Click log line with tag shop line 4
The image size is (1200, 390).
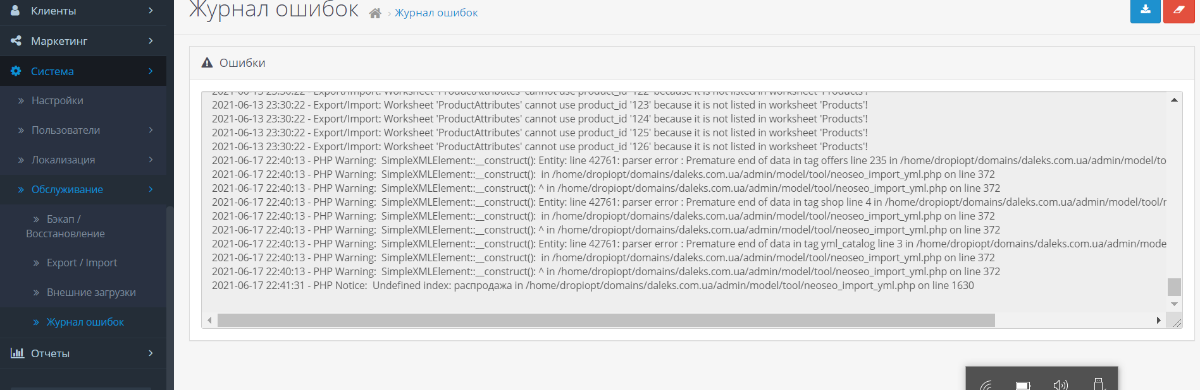(x=689, y=202)
